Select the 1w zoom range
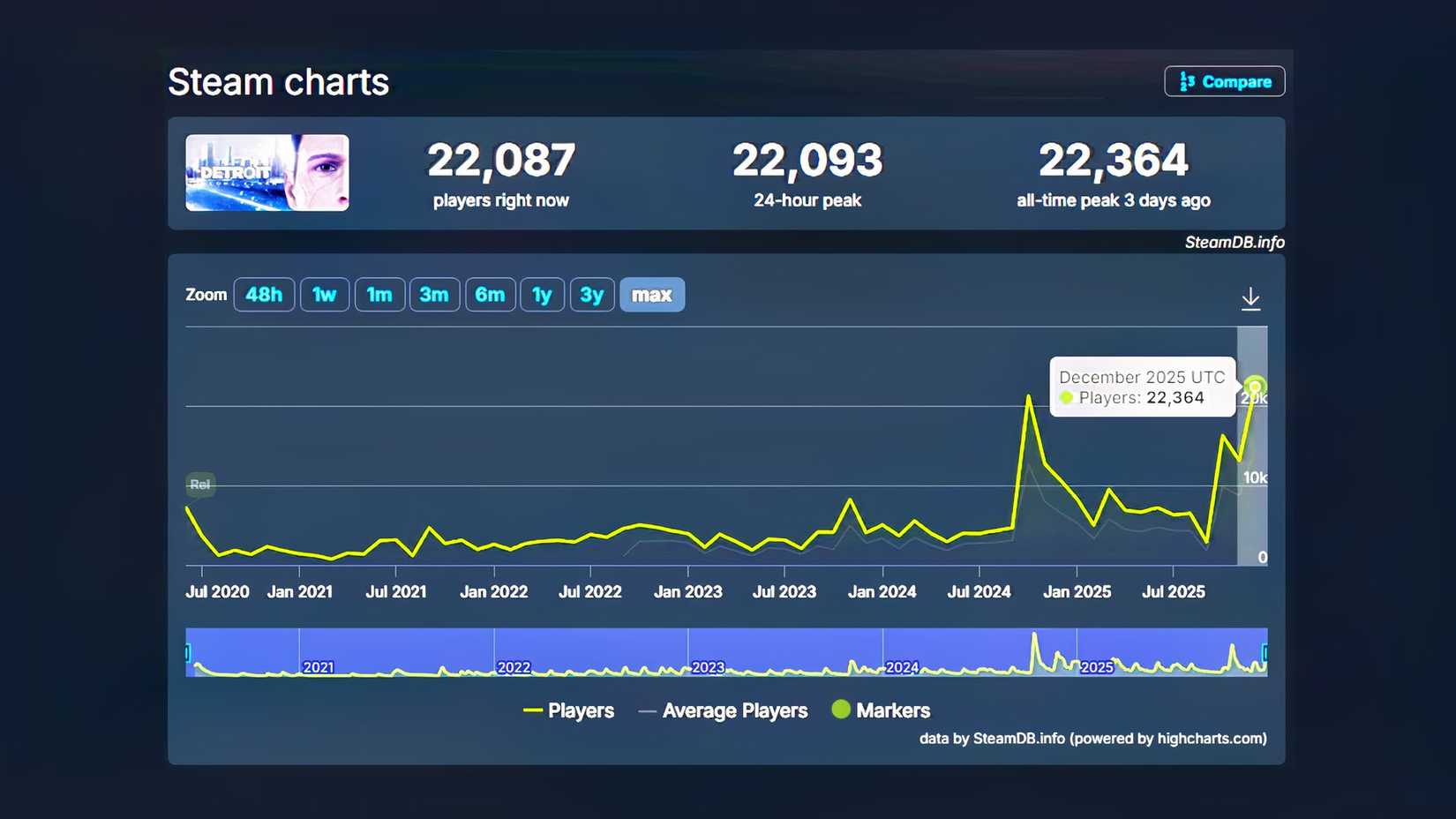The width and height of the screenshot is (1456, 819). click(x=324, y=295)
